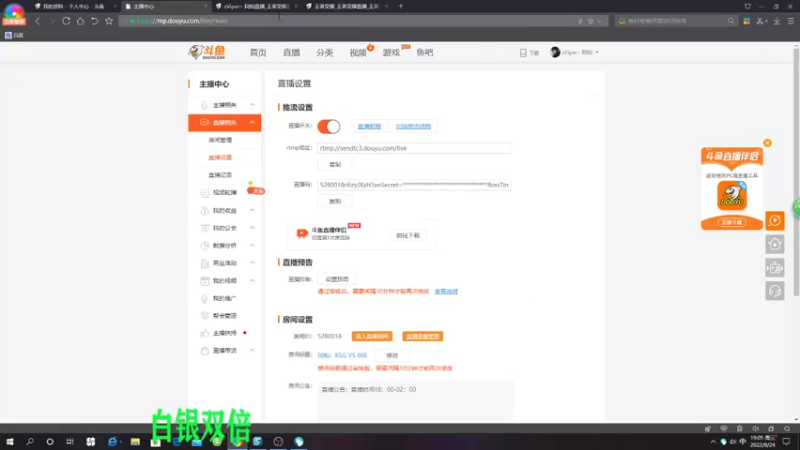The height and width of the screenshot is (450, 800).
Task: Close the floating 斗鱼直播伴侣 promo
Action: (767, 143)
